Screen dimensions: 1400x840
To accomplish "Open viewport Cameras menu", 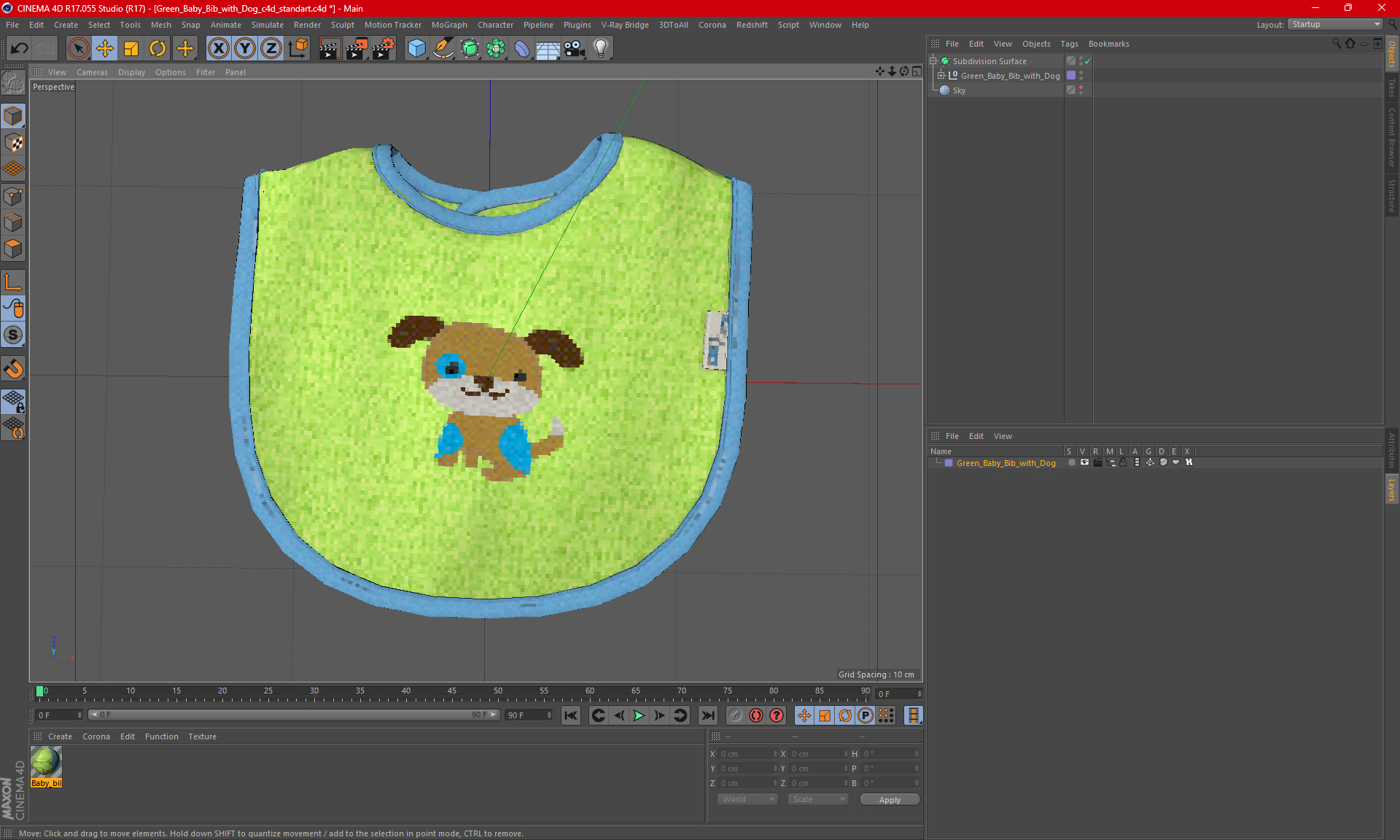I will [x=92, y=72].
